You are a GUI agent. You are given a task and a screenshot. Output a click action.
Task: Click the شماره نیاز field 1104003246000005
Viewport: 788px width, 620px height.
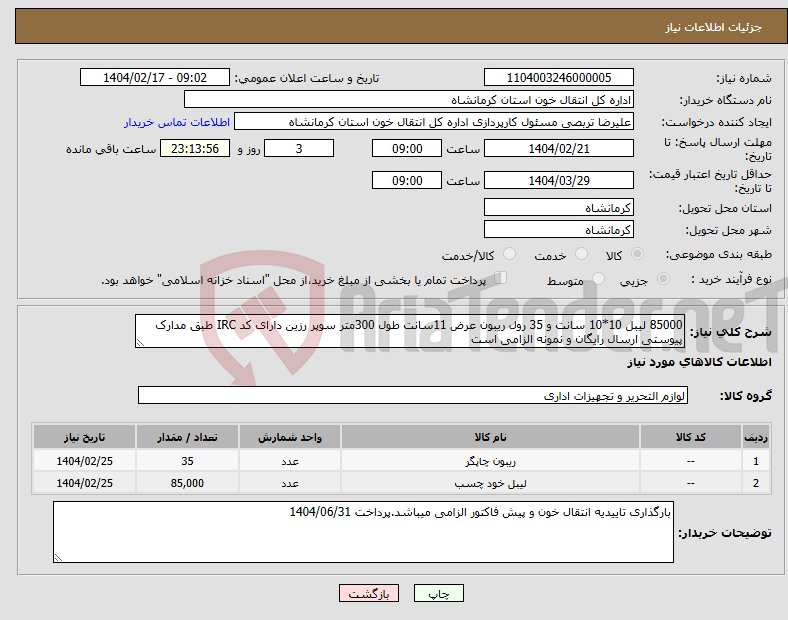click(558, 77)
